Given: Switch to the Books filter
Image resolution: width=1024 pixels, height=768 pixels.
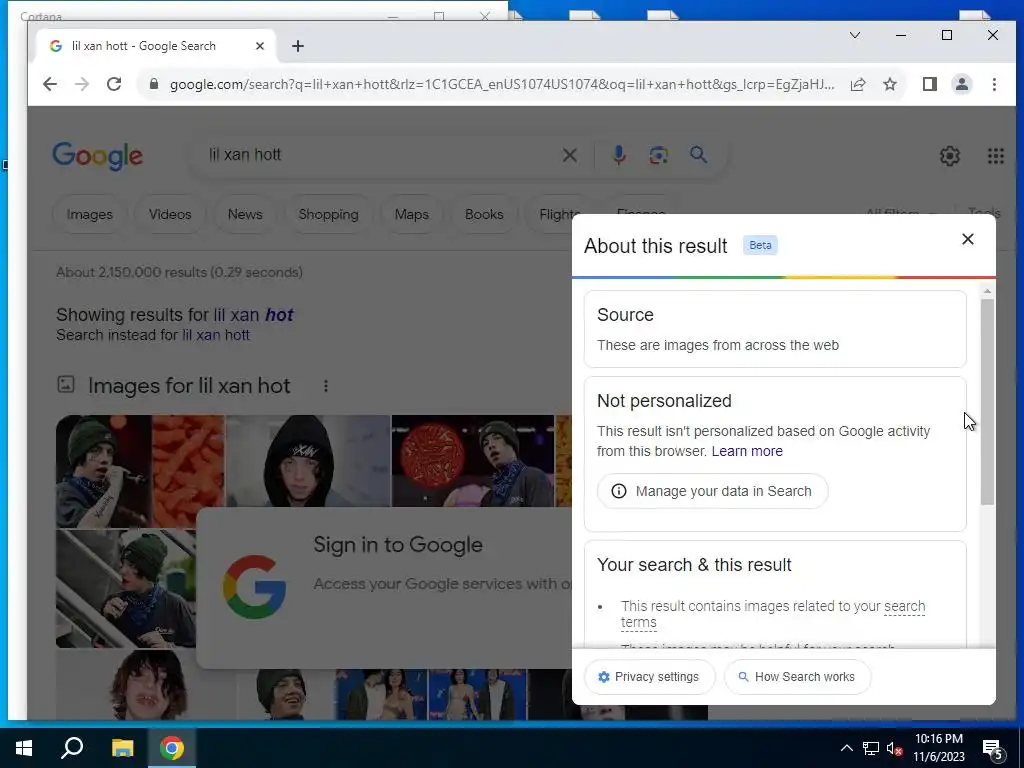Looking at the screenshot, I should pyautogui.click(x=484, y=214).
